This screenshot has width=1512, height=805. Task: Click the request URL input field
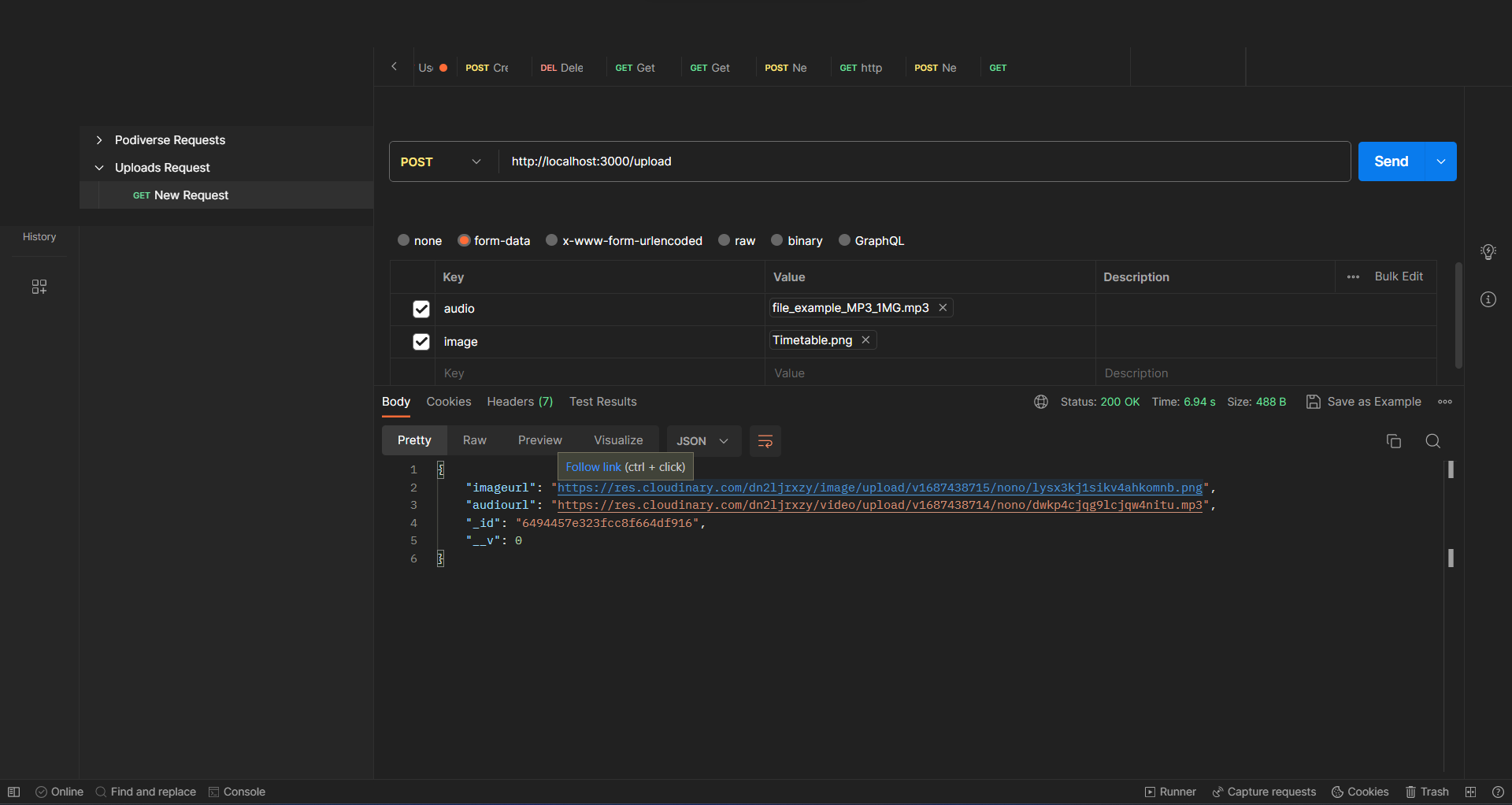coord(925,161)
